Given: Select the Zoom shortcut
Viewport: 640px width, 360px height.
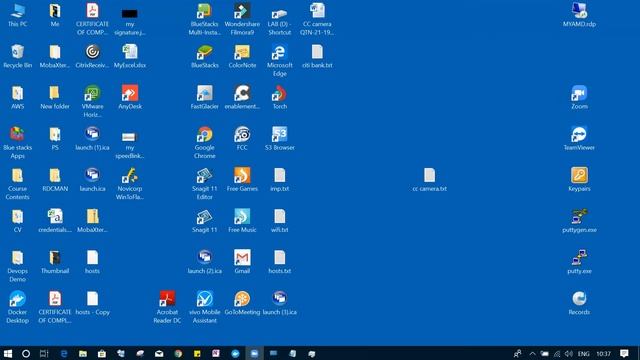Looking at the screenshot, I should click(579, 98).
